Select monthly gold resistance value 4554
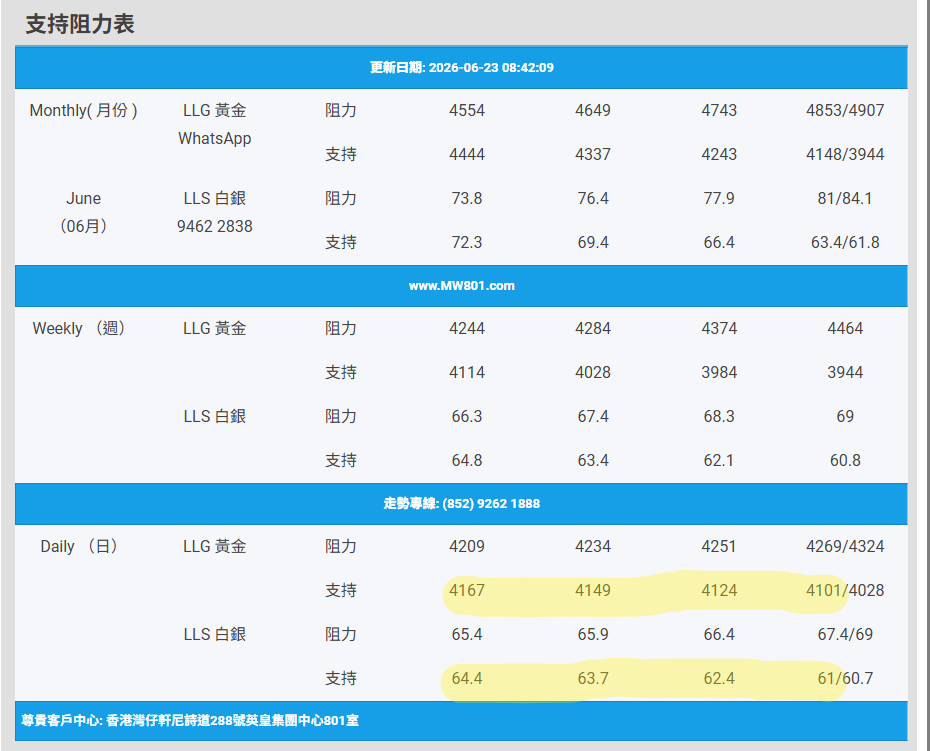The width and height of the screenshot is (930, 751). click(467, 110)
